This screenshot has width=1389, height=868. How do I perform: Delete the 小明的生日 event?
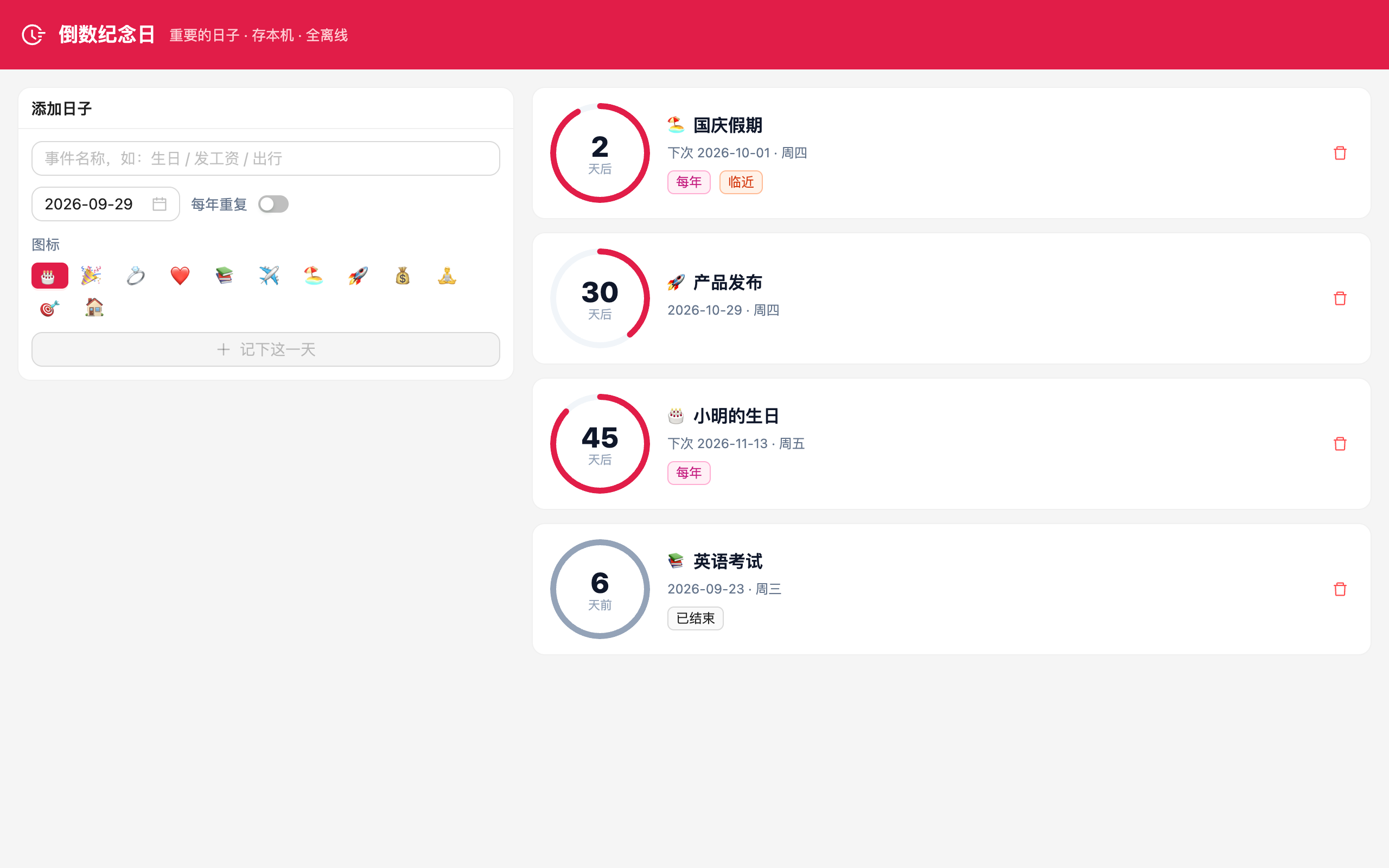click(1340, 444)
